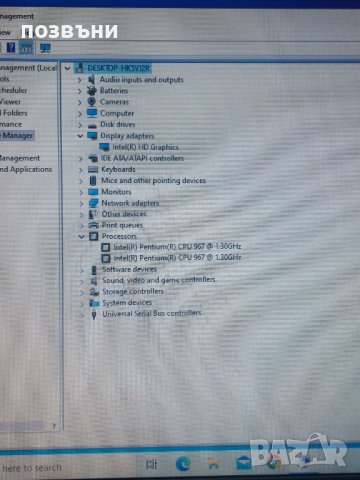
Task: Select the Sound, video and game controllers icon
Action: pyautogui.click(x=94, y=281)
